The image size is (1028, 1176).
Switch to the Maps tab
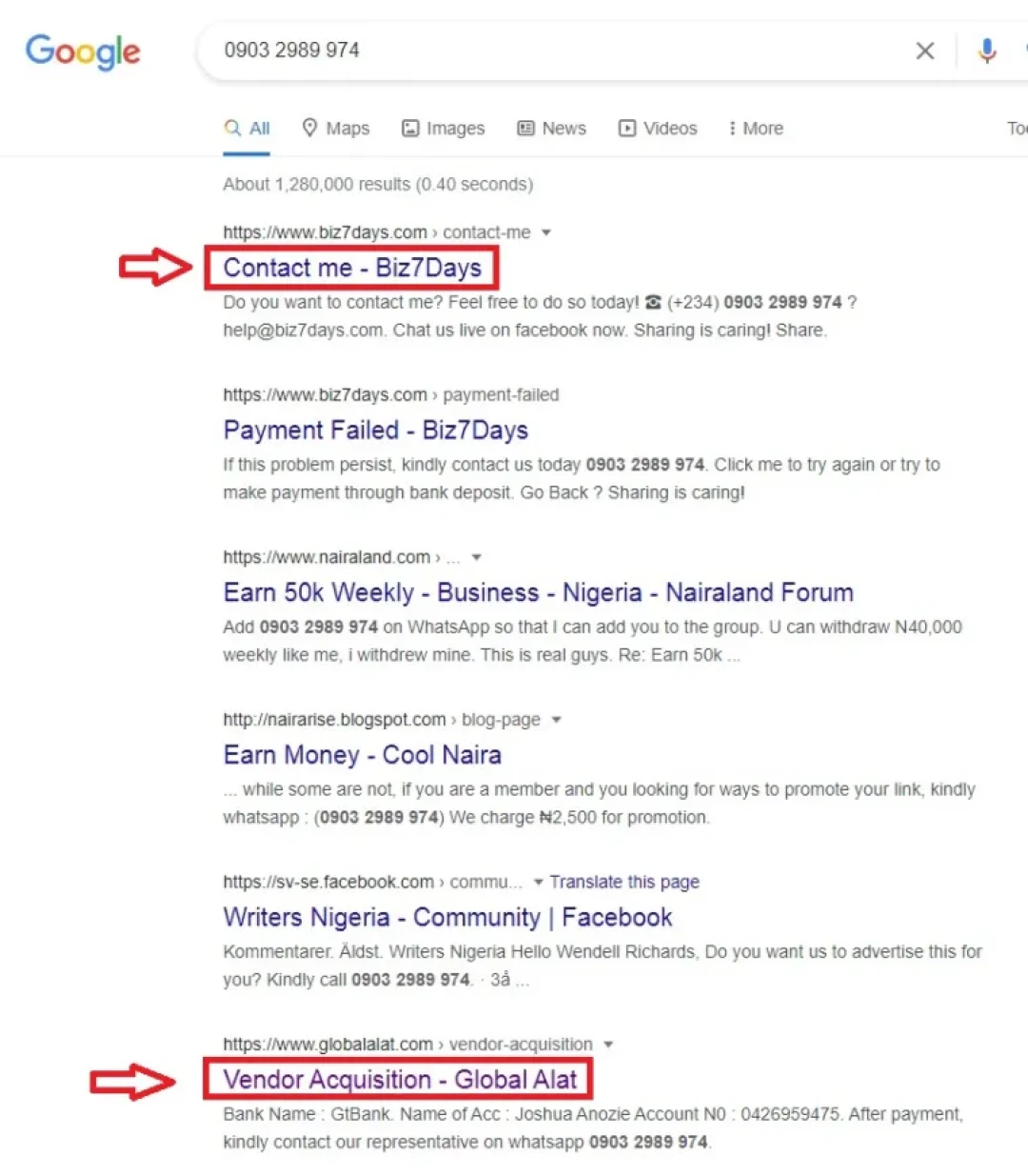pos(336,129)
